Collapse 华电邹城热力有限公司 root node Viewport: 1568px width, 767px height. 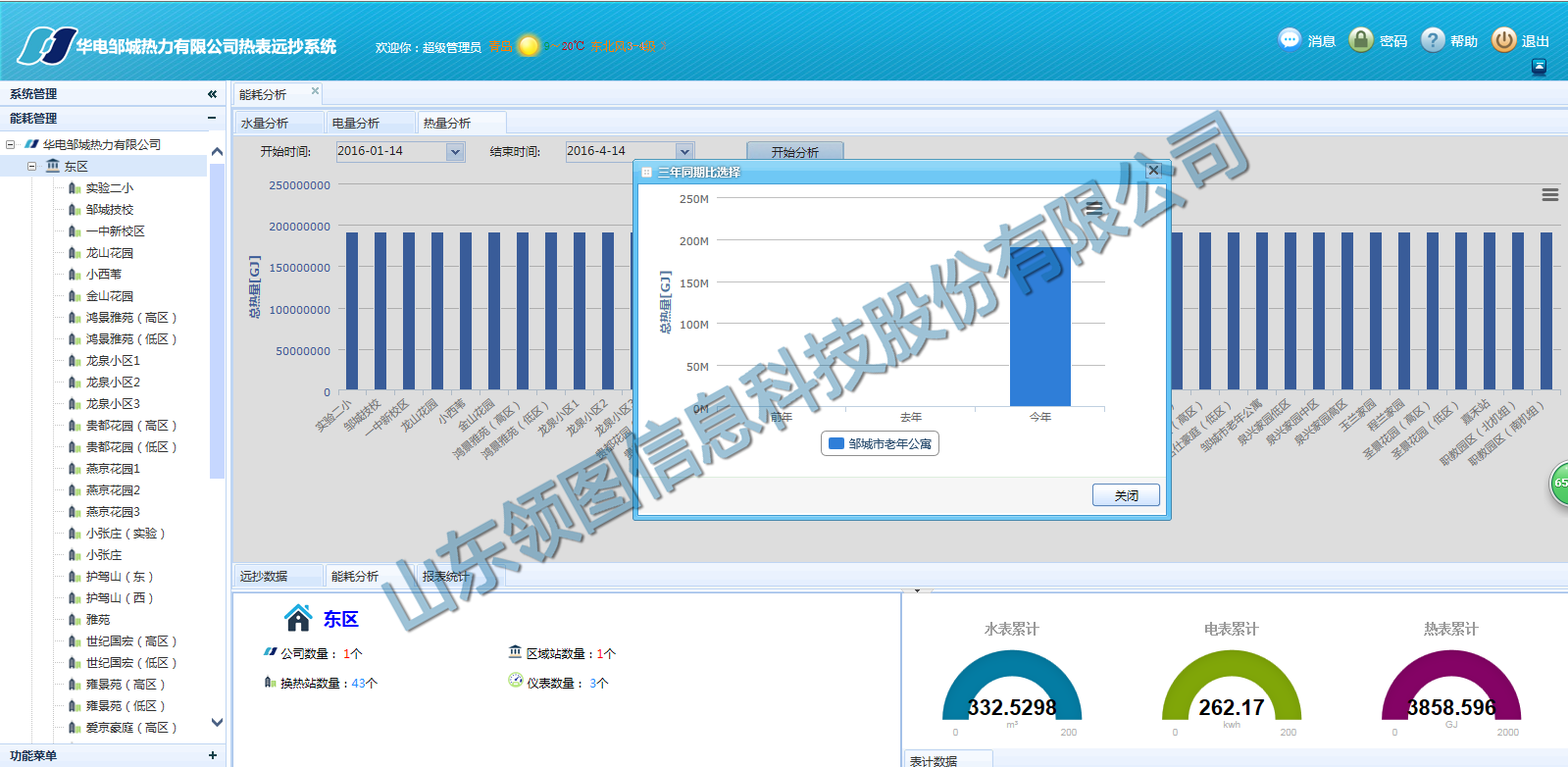(10, 145)
